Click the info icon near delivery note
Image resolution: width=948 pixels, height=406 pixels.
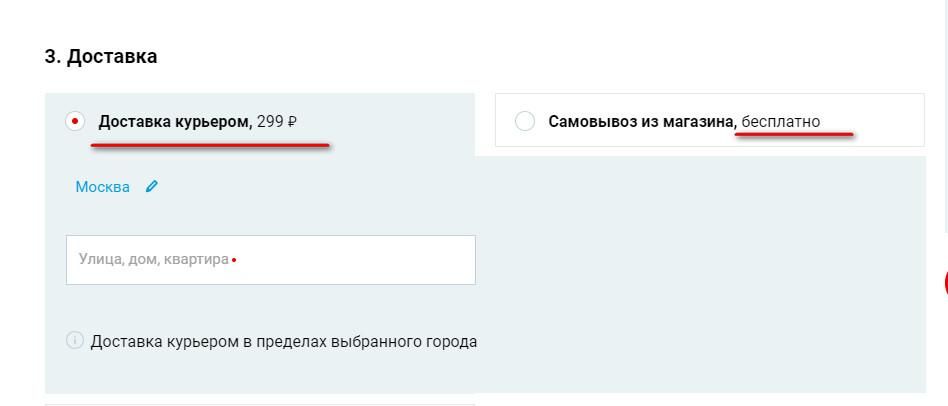pyautogui.click(x=74, y=341)
